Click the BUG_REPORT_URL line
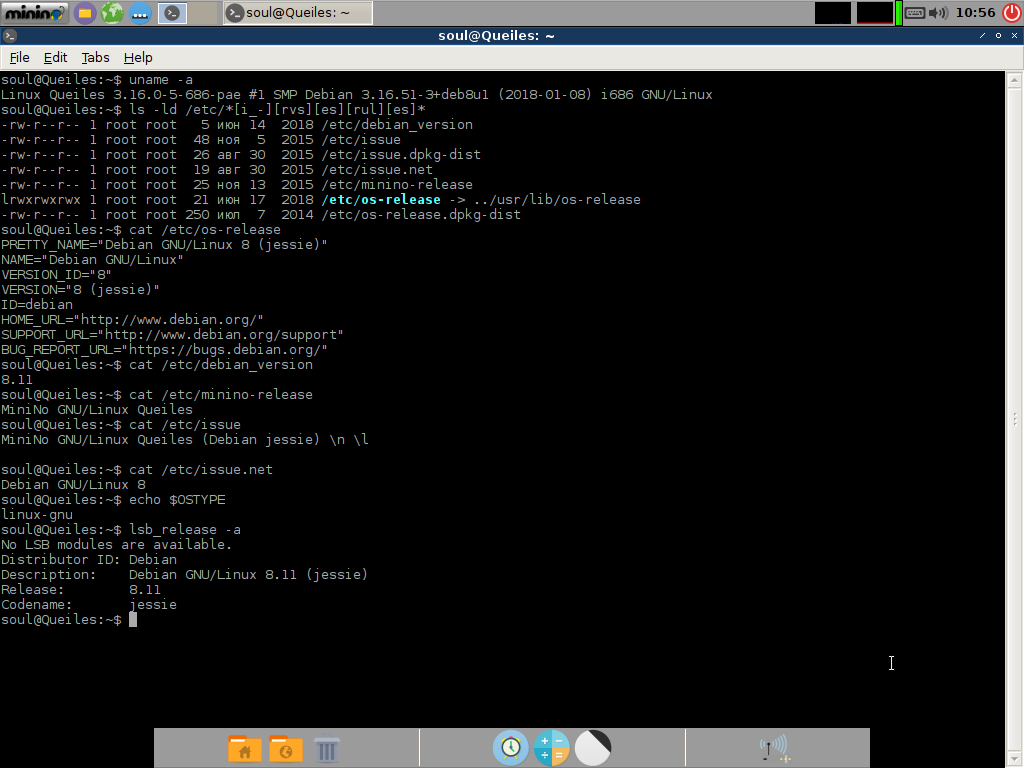 click(164, 350)
